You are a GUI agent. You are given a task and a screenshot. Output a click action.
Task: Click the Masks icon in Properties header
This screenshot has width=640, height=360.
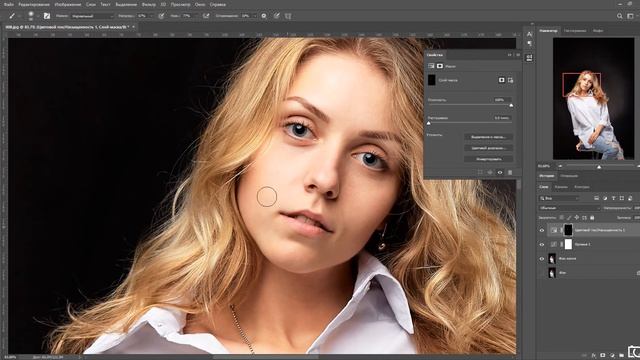[440, 66]
